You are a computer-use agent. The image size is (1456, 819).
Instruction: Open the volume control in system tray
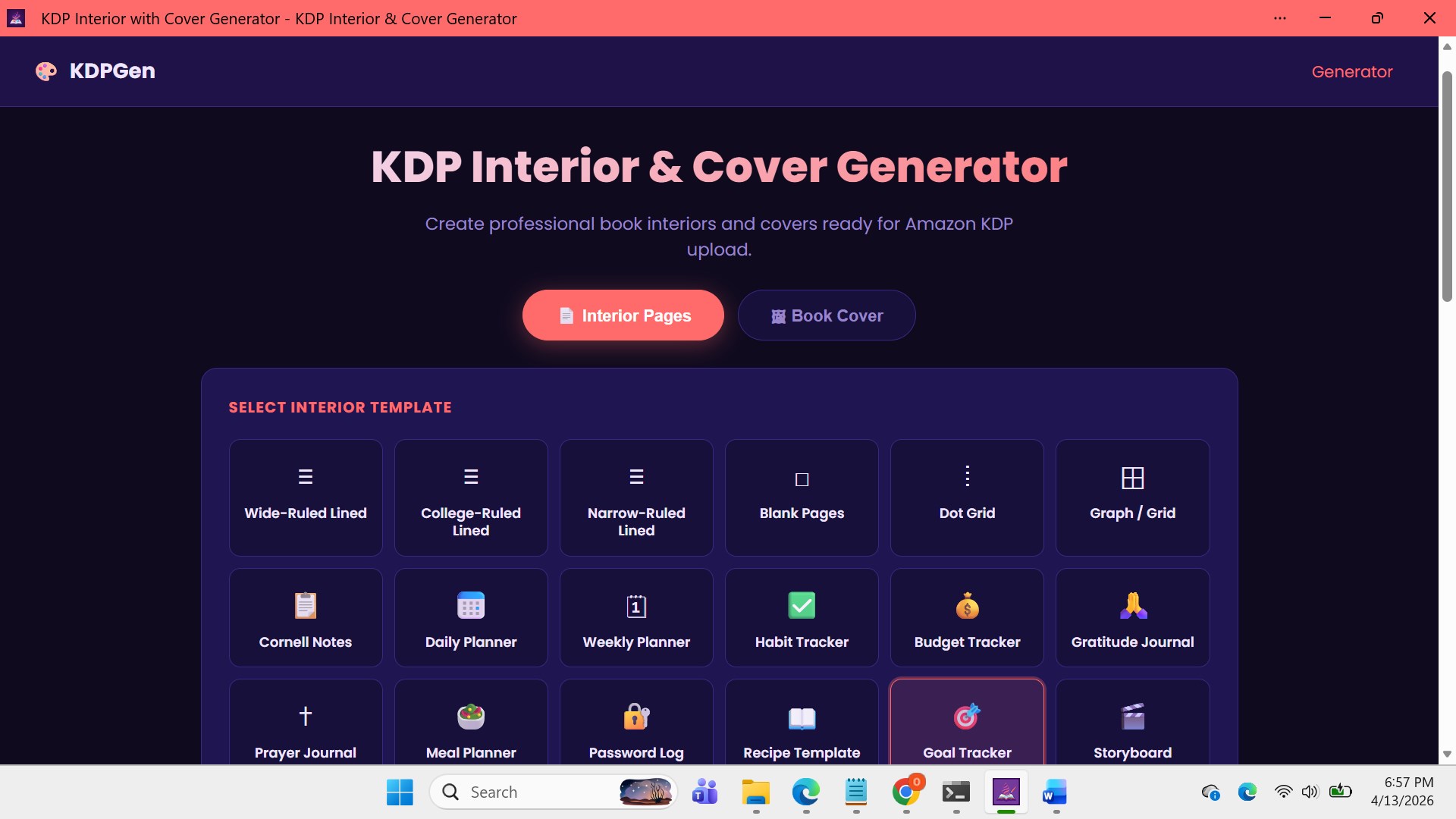point(1310,792)
